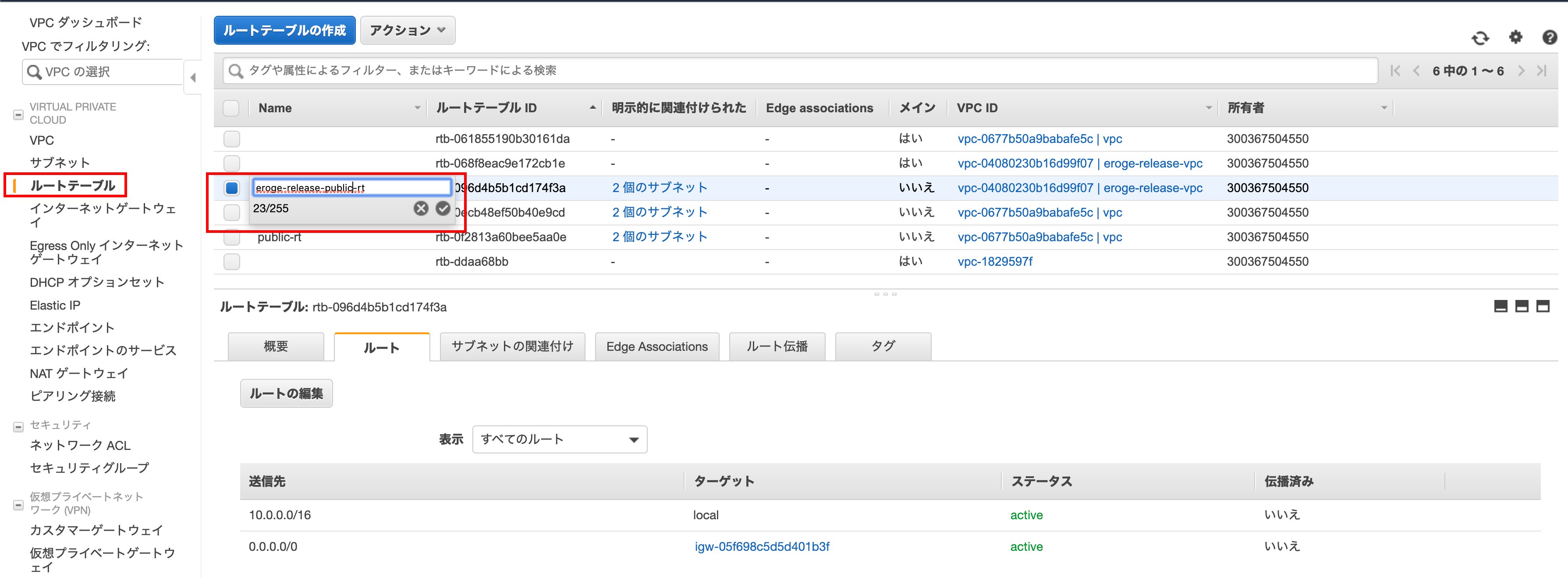The height and width of the screenshot is (578, 1568).
Task: Expand the すべてのルート display dropdown
Action: point(559,439)
